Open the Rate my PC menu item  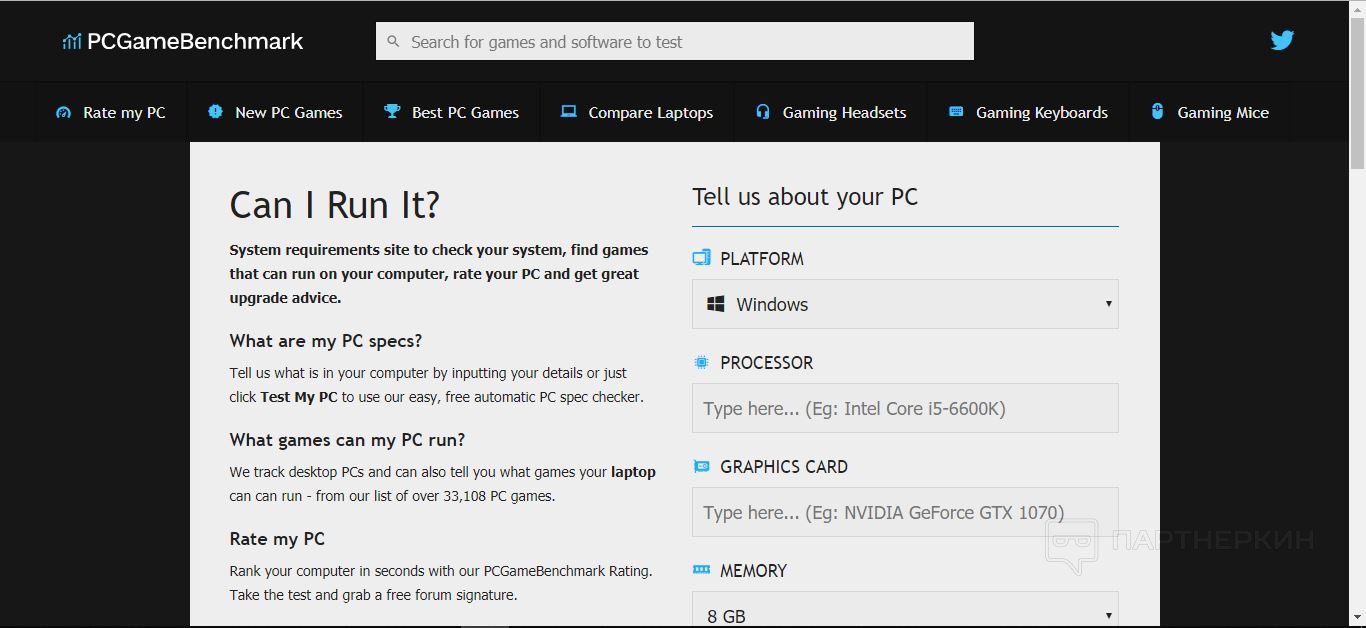pyautogui.click(x=110, y=112)
